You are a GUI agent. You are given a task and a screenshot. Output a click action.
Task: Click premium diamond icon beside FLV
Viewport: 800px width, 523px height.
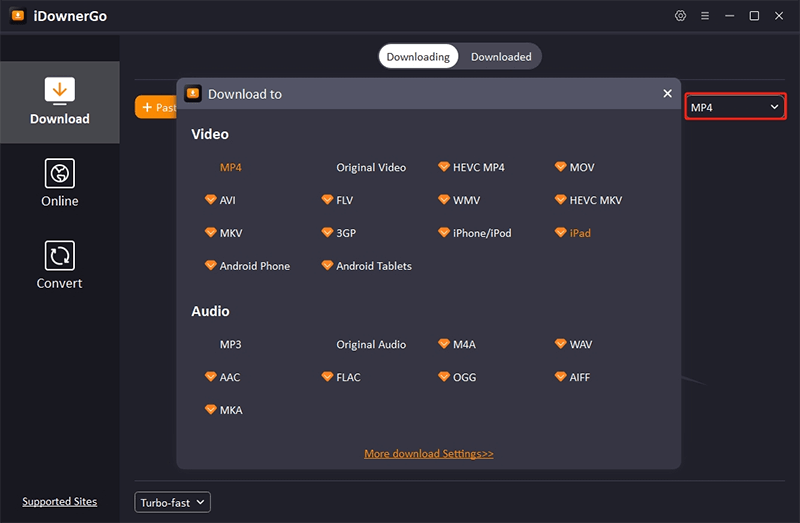tap(327, 199)
